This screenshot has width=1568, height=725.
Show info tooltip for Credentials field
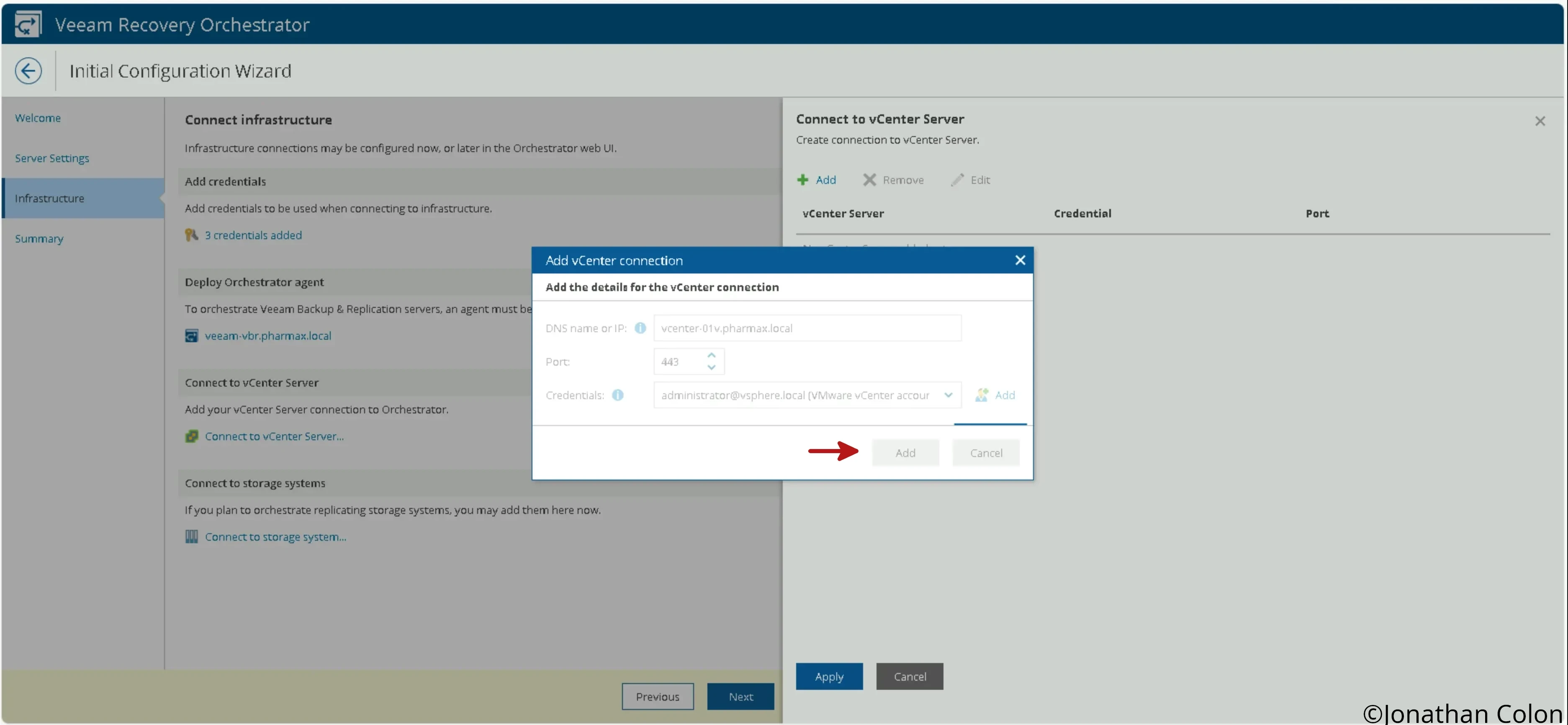617,395
